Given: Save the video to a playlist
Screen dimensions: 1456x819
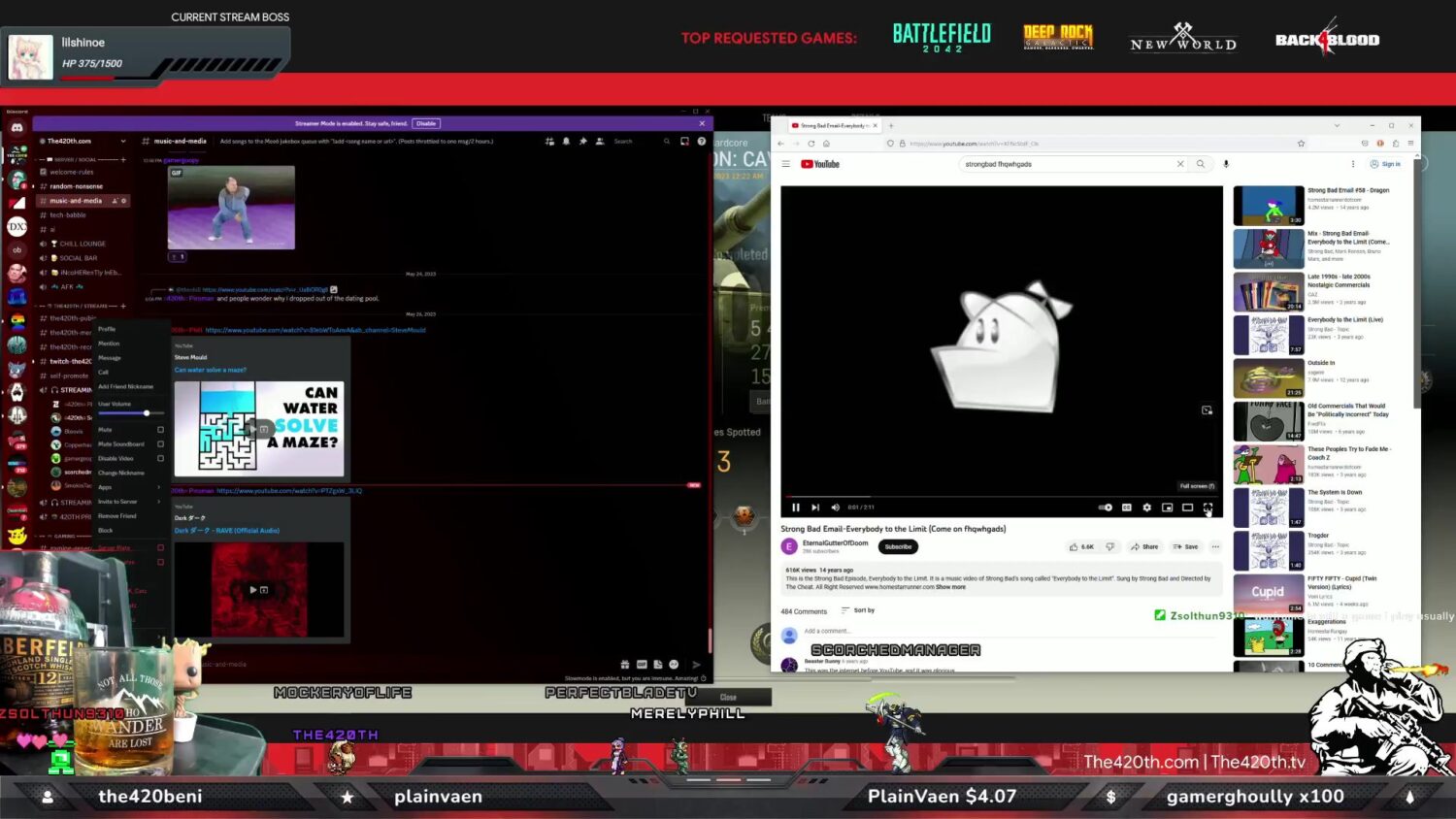Looking at the screenshot, I should (1186, 546).
